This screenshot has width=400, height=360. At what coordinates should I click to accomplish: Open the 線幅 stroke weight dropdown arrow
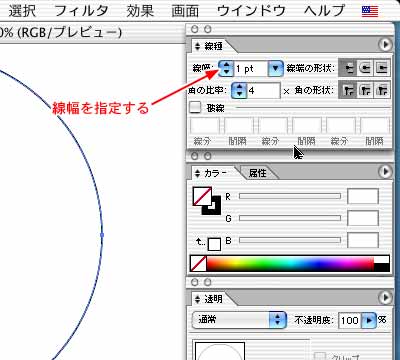coord(275,68)
